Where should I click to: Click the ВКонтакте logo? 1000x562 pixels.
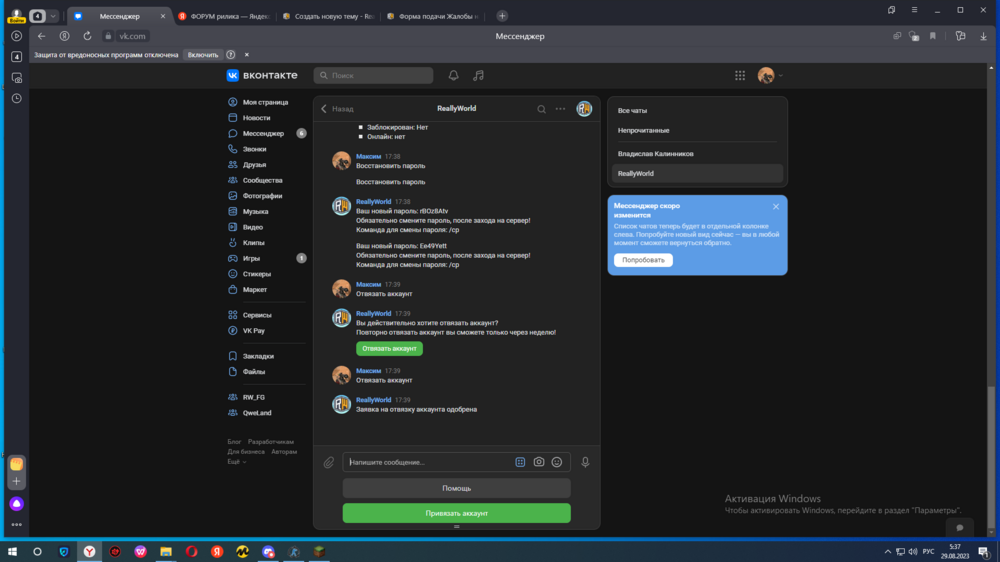[262, 75]
